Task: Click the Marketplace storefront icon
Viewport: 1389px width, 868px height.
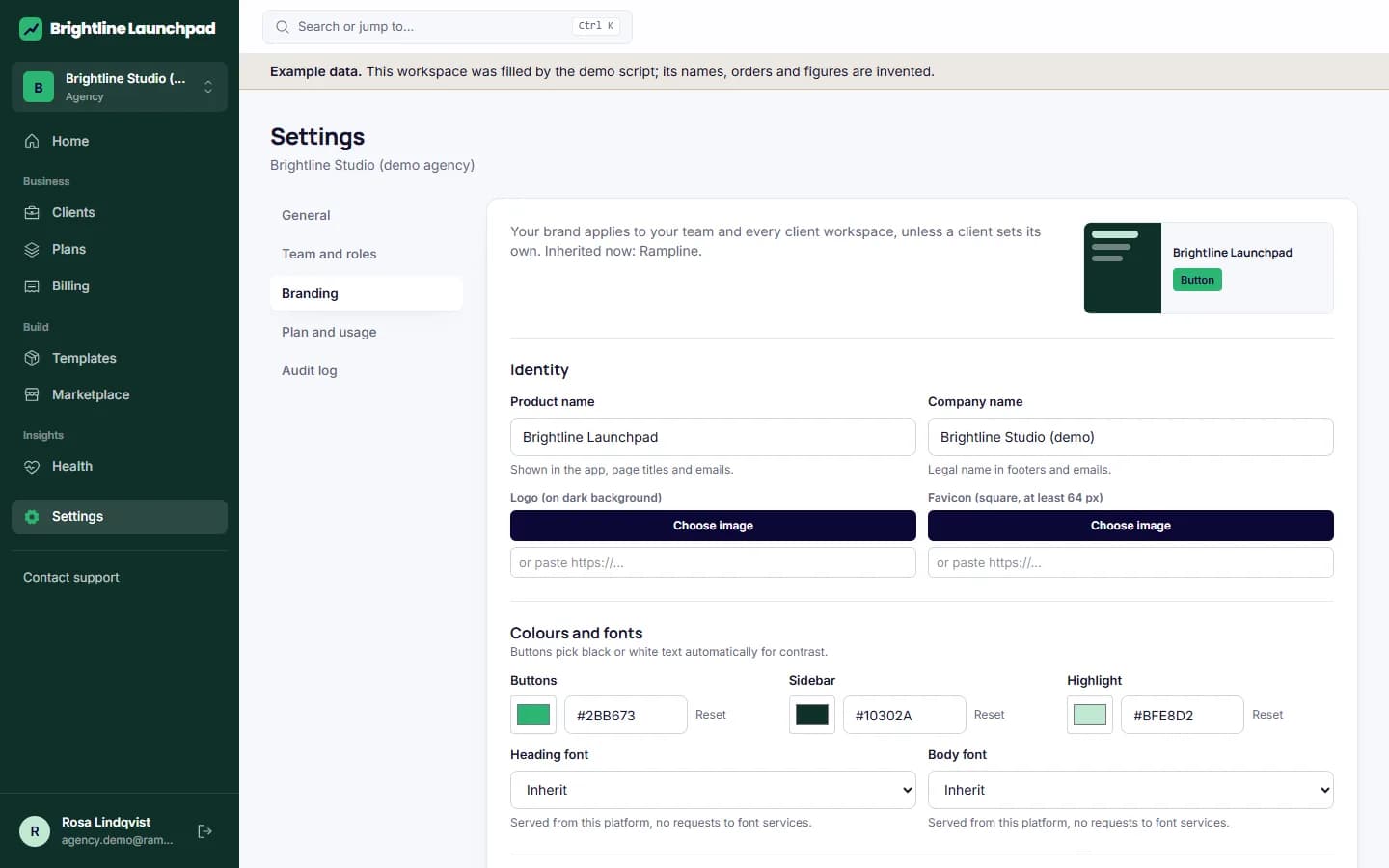Action: (x=32, y=394)
